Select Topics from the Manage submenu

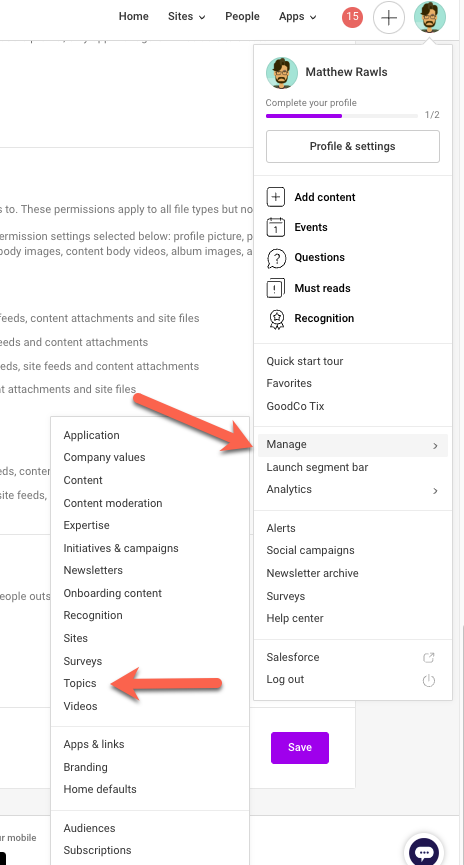[x=80, y=683]
